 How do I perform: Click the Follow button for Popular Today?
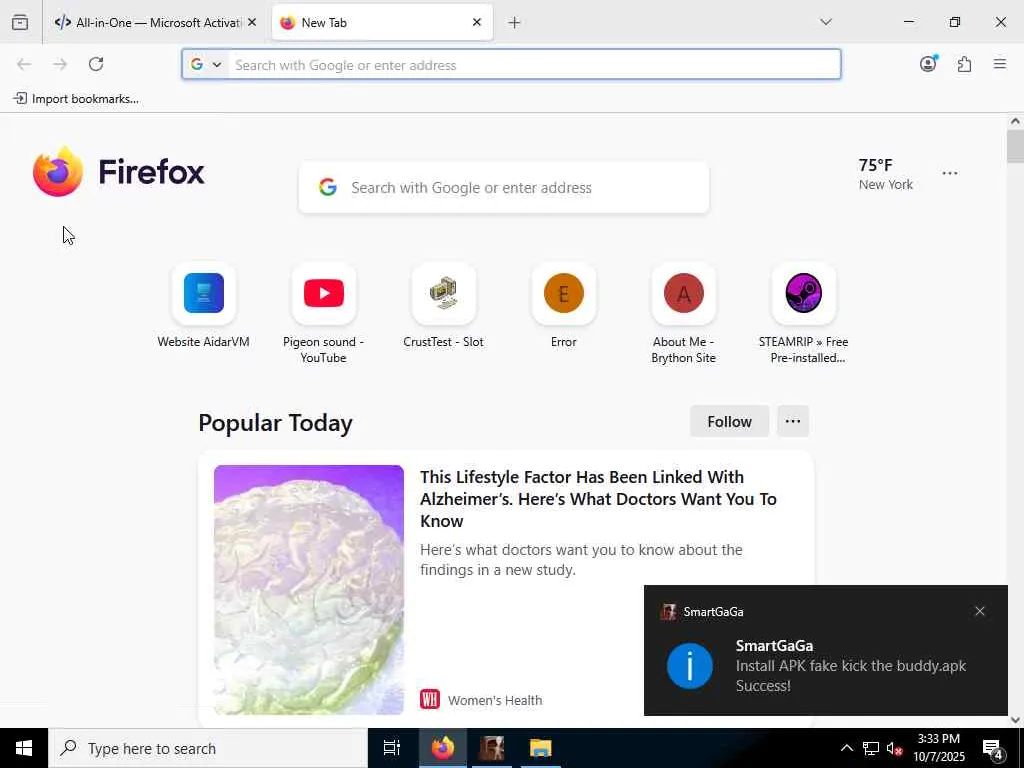(x=729, y=421)
